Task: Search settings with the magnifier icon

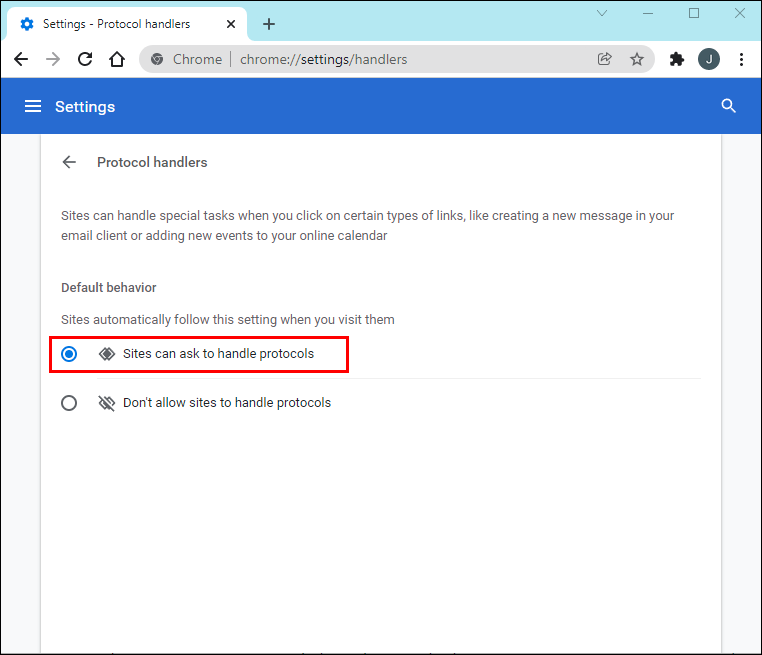Action: click(728, 105)
